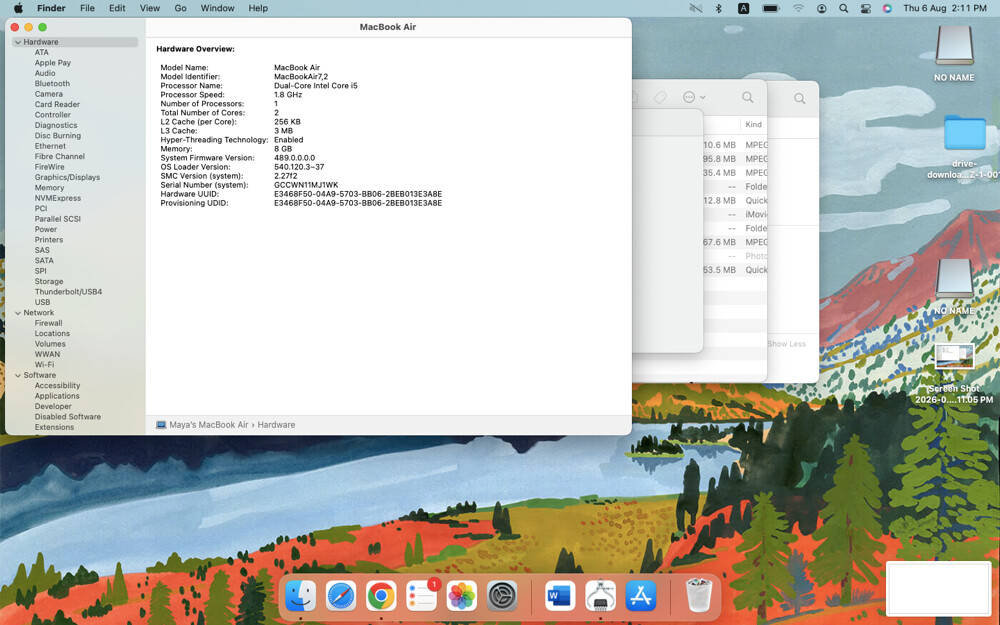Click Show Less in the Finder window
The height and width of the screenshot is (625, 1000).
click(786, 344)
